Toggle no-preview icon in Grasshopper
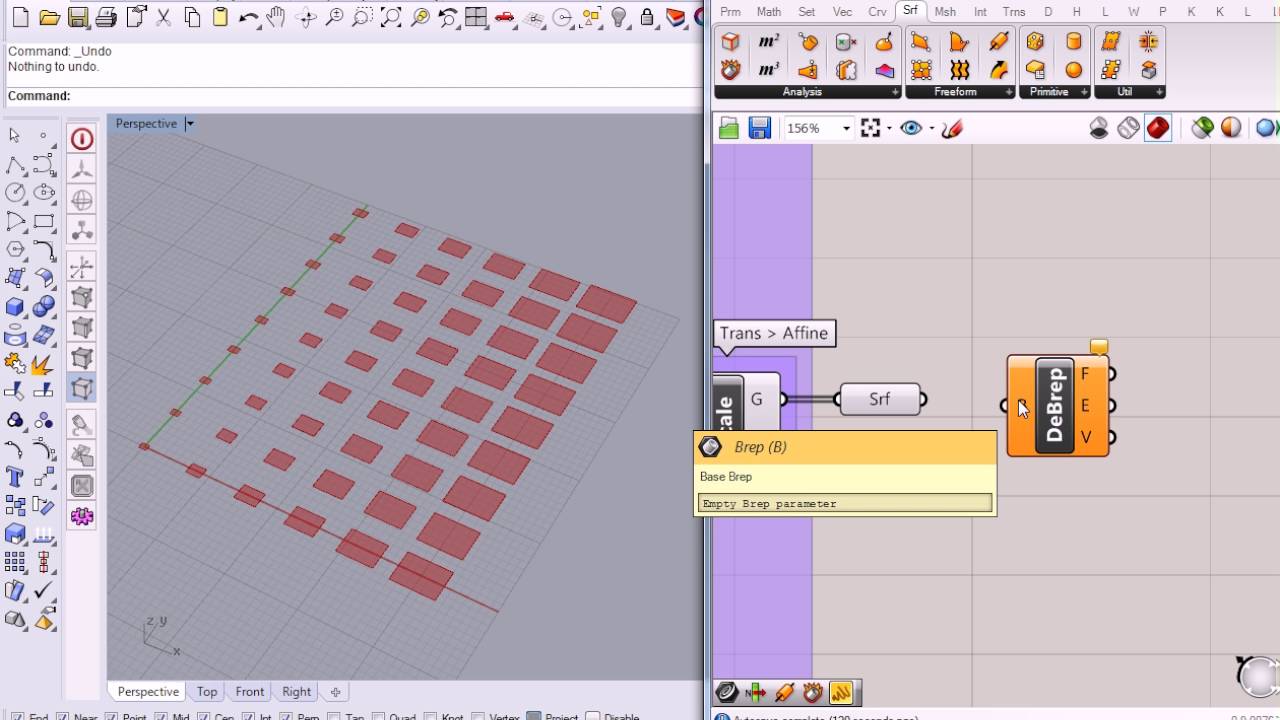This screenshot has width=1280, height=720. point(1099,128)
